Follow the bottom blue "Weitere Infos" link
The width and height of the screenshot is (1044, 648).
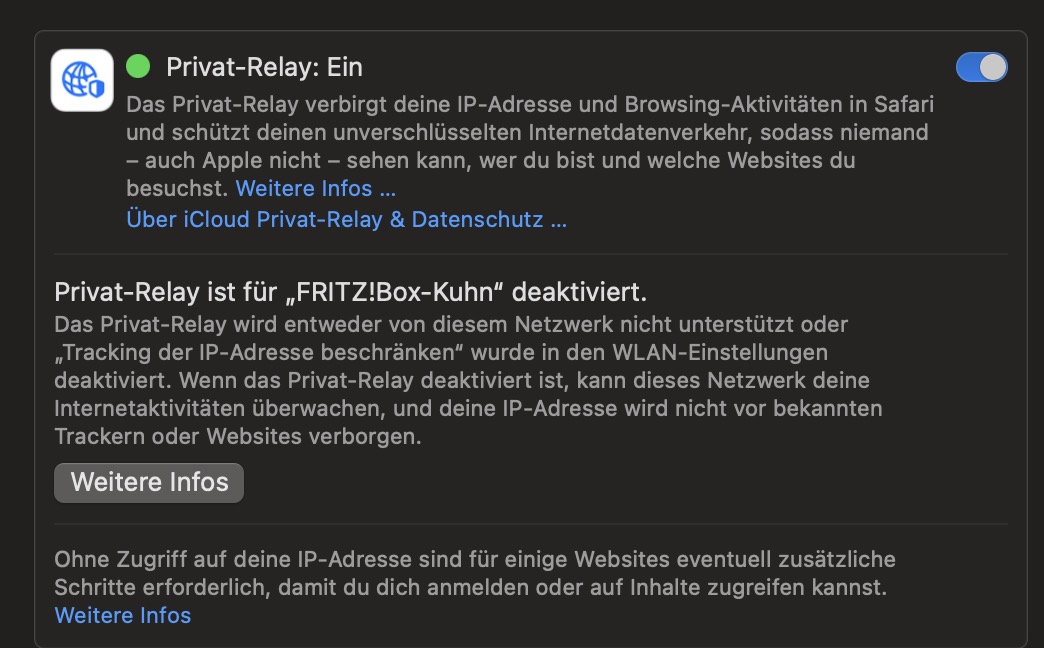coord(123,615)
